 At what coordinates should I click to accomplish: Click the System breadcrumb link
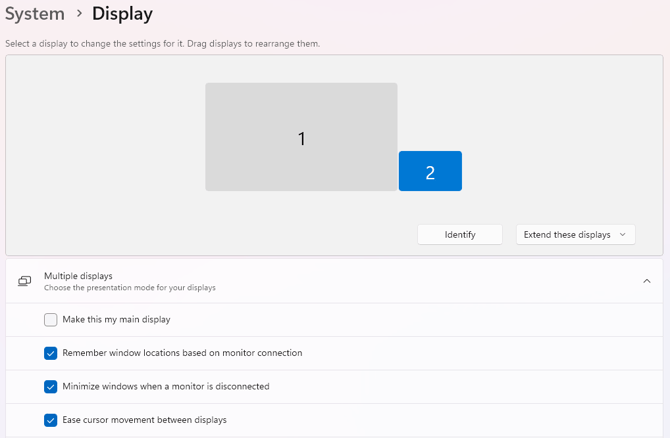pyautogui.click(x=35, y=14)
